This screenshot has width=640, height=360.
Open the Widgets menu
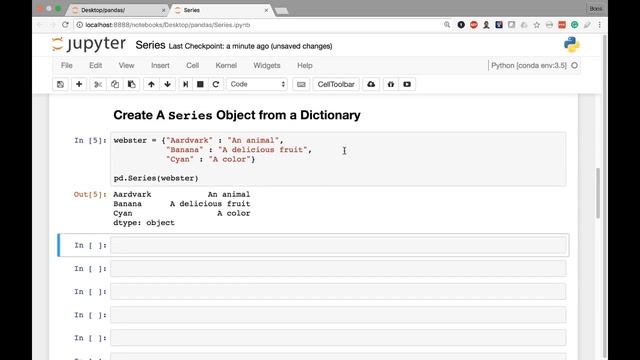tap(267, 65)
